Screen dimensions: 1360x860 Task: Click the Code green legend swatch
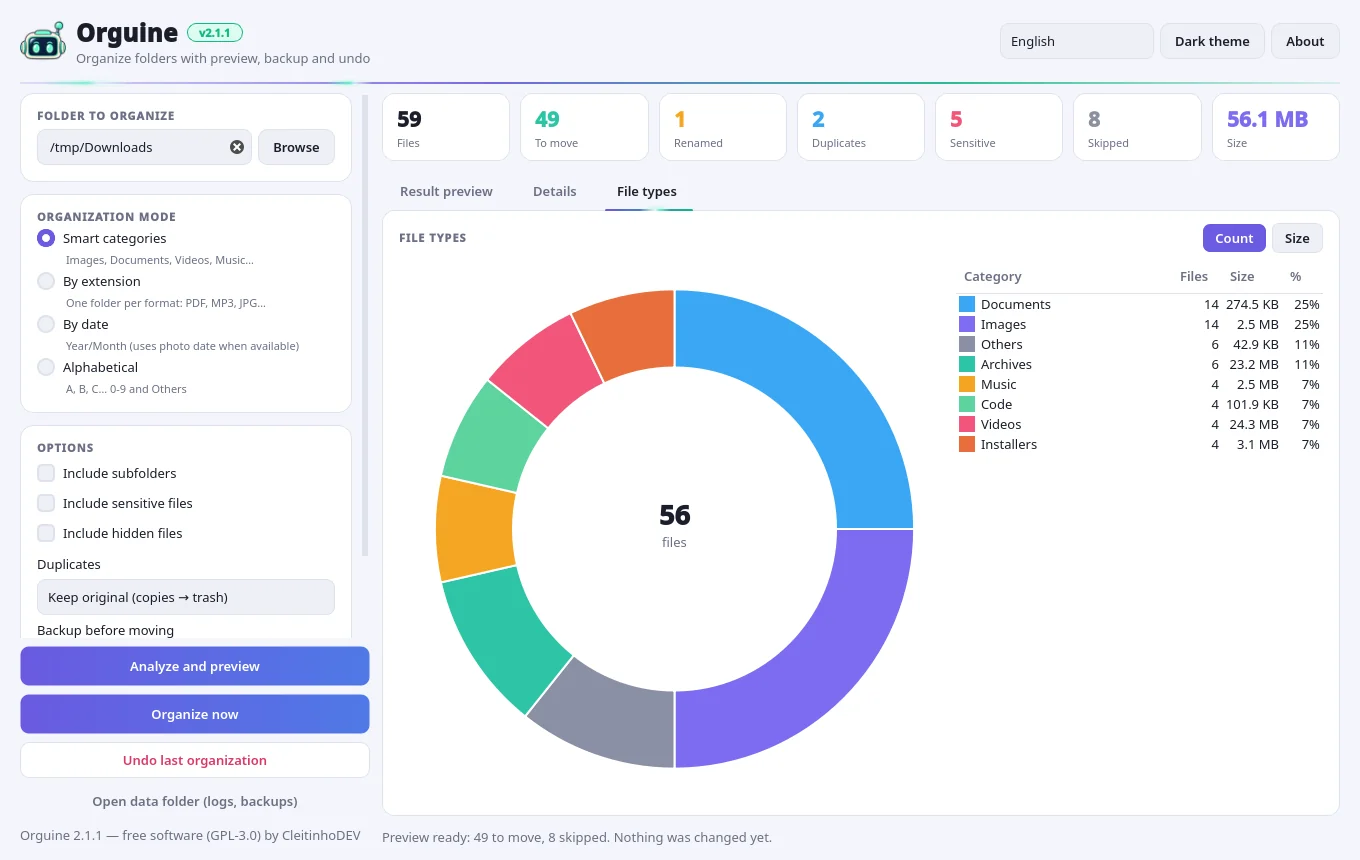(x=967, y=404)
